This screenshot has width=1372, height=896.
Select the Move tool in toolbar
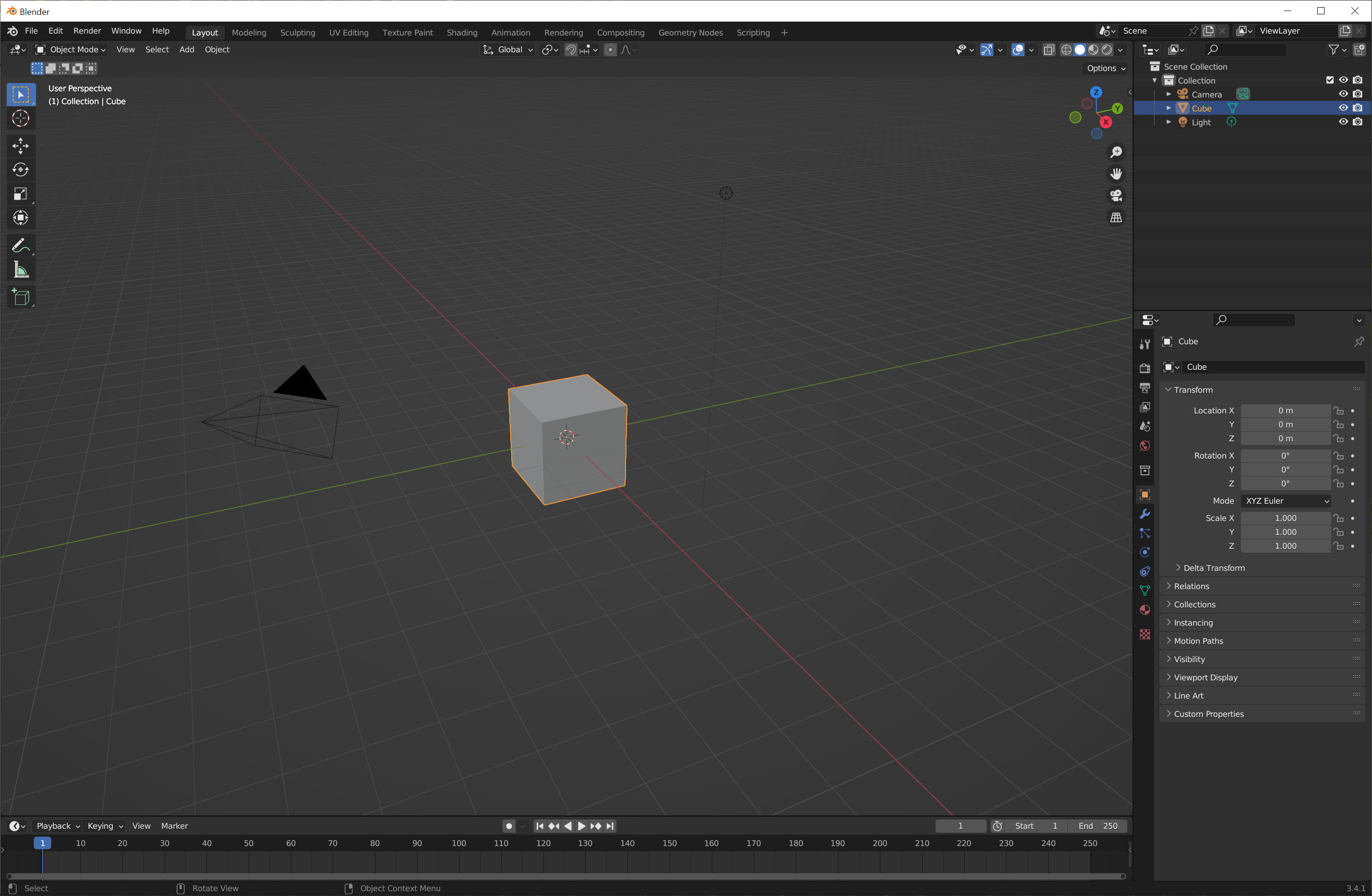[21, 145]
